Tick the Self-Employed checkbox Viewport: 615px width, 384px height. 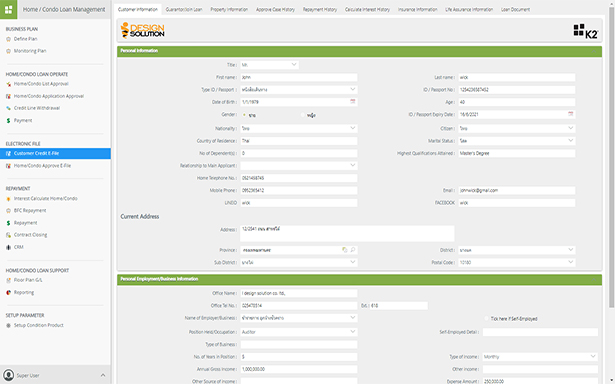point(487,318)
